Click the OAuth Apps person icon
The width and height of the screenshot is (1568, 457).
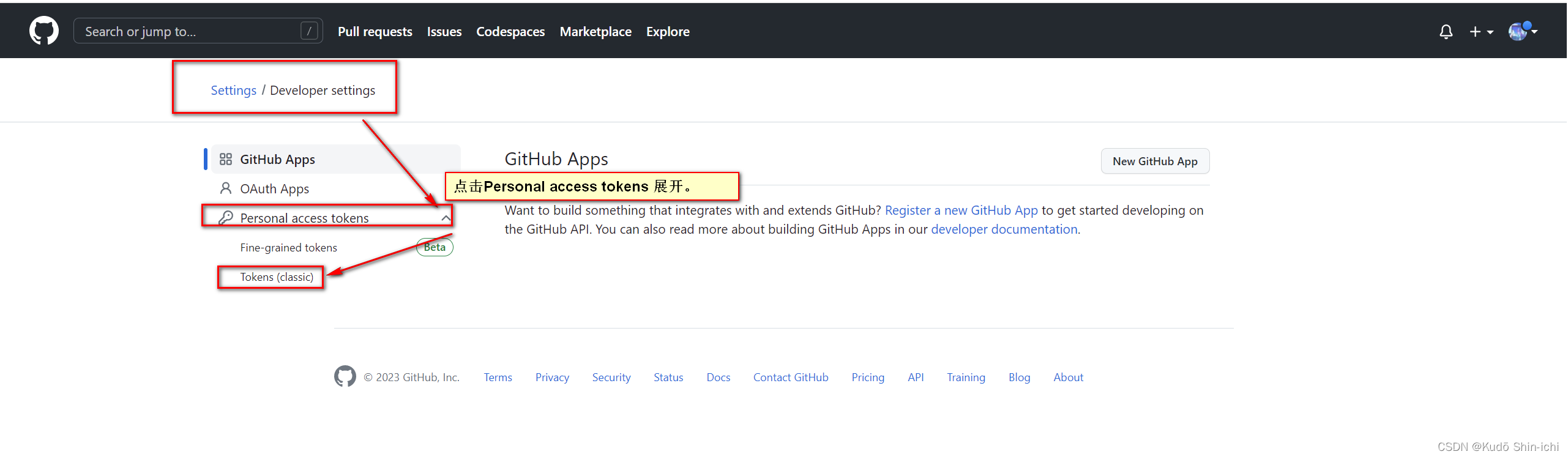coord(226,188)
